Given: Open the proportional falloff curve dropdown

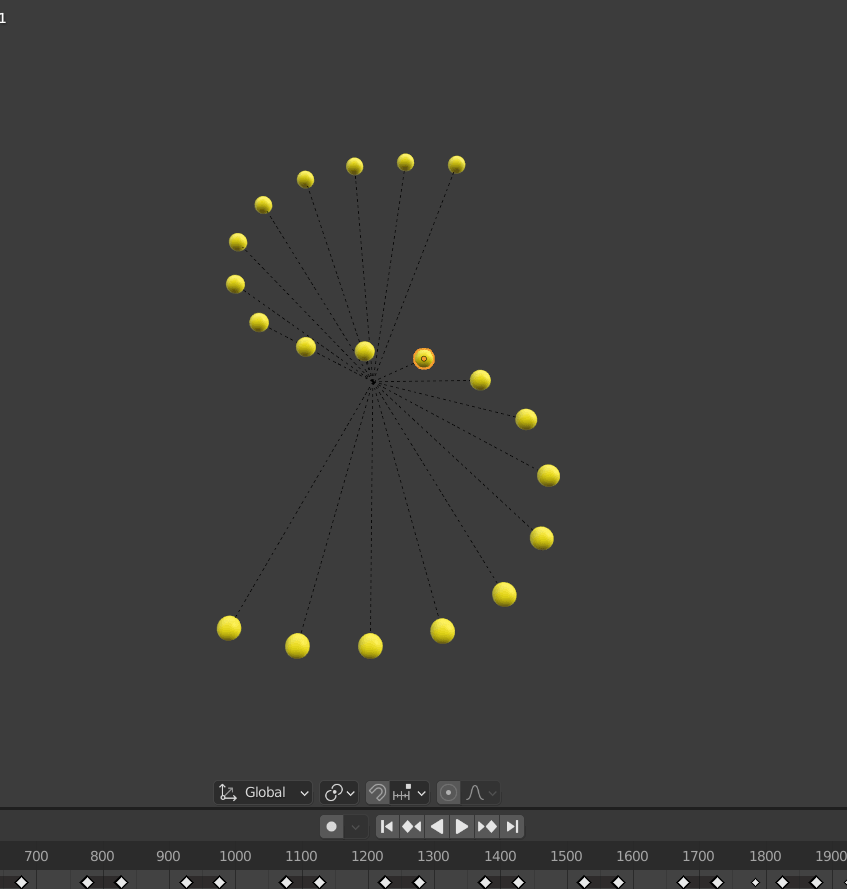Looking at the screenshot, I should click(x=481, y=792).
